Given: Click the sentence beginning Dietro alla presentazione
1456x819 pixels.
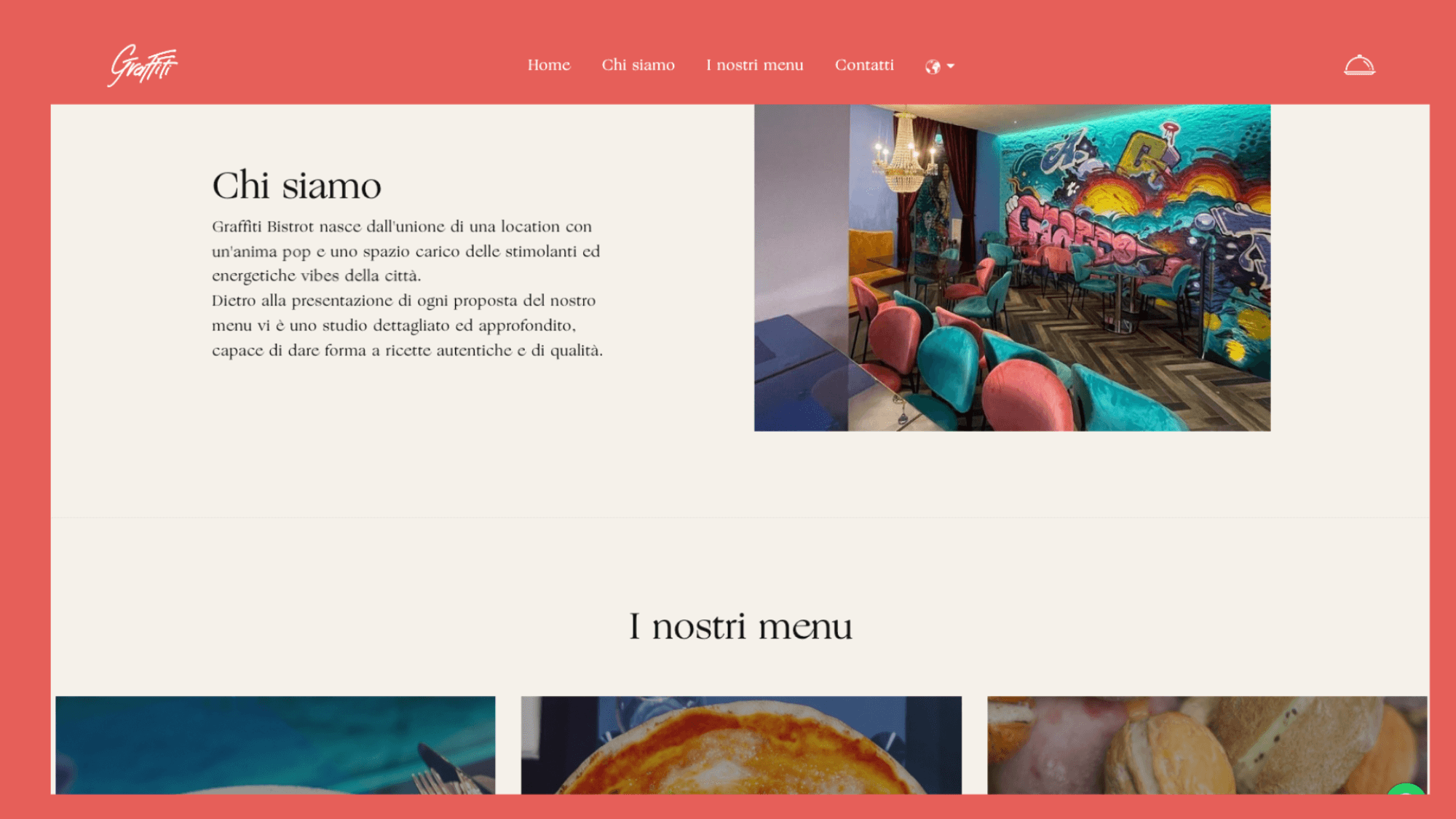Looking at the screenshot, I should click(408, 325).
